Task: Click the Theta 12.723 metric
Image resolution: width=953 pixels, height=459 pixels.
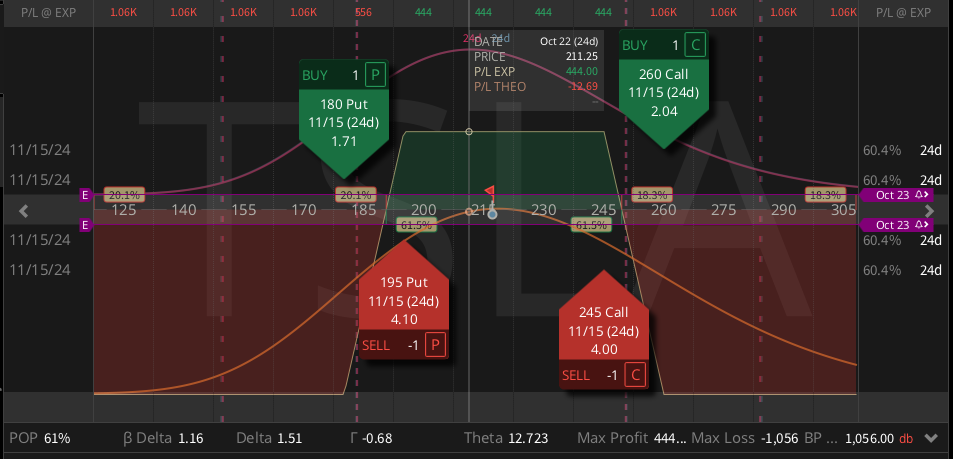Action: (x=506, y=438)
